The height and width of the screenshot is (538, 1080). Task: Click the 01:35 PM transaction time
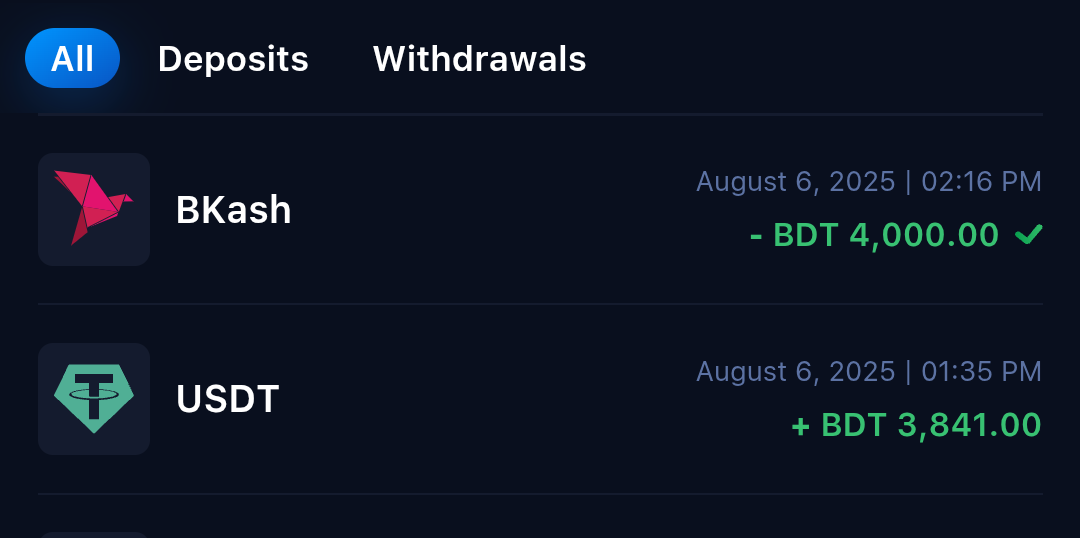[981, 372]
